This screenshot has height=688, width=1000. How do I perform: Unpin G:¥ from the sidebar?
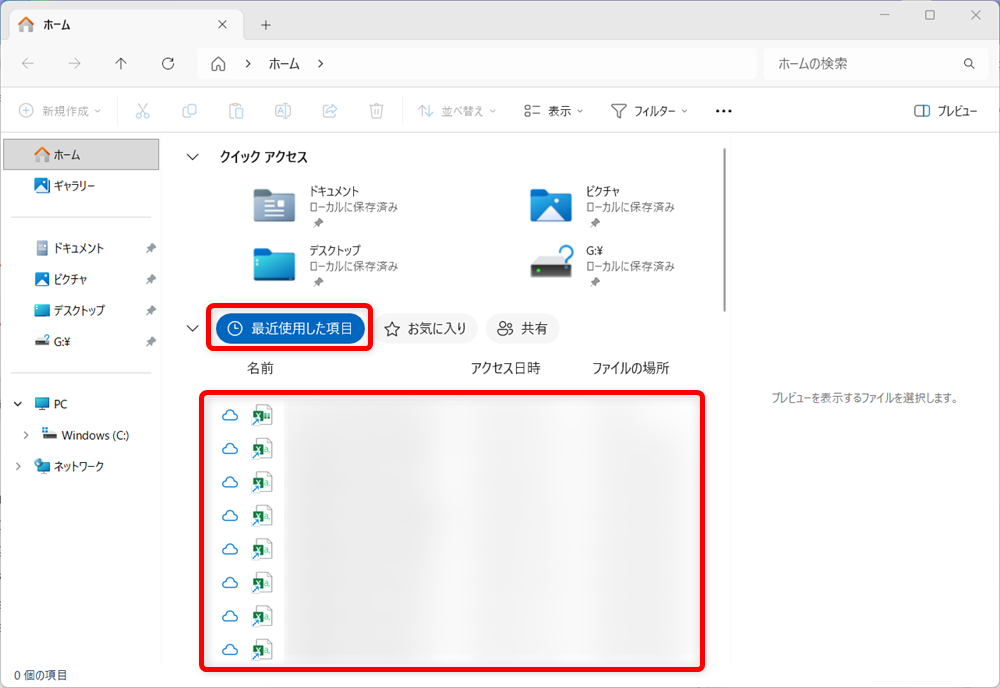click(150, 341)
